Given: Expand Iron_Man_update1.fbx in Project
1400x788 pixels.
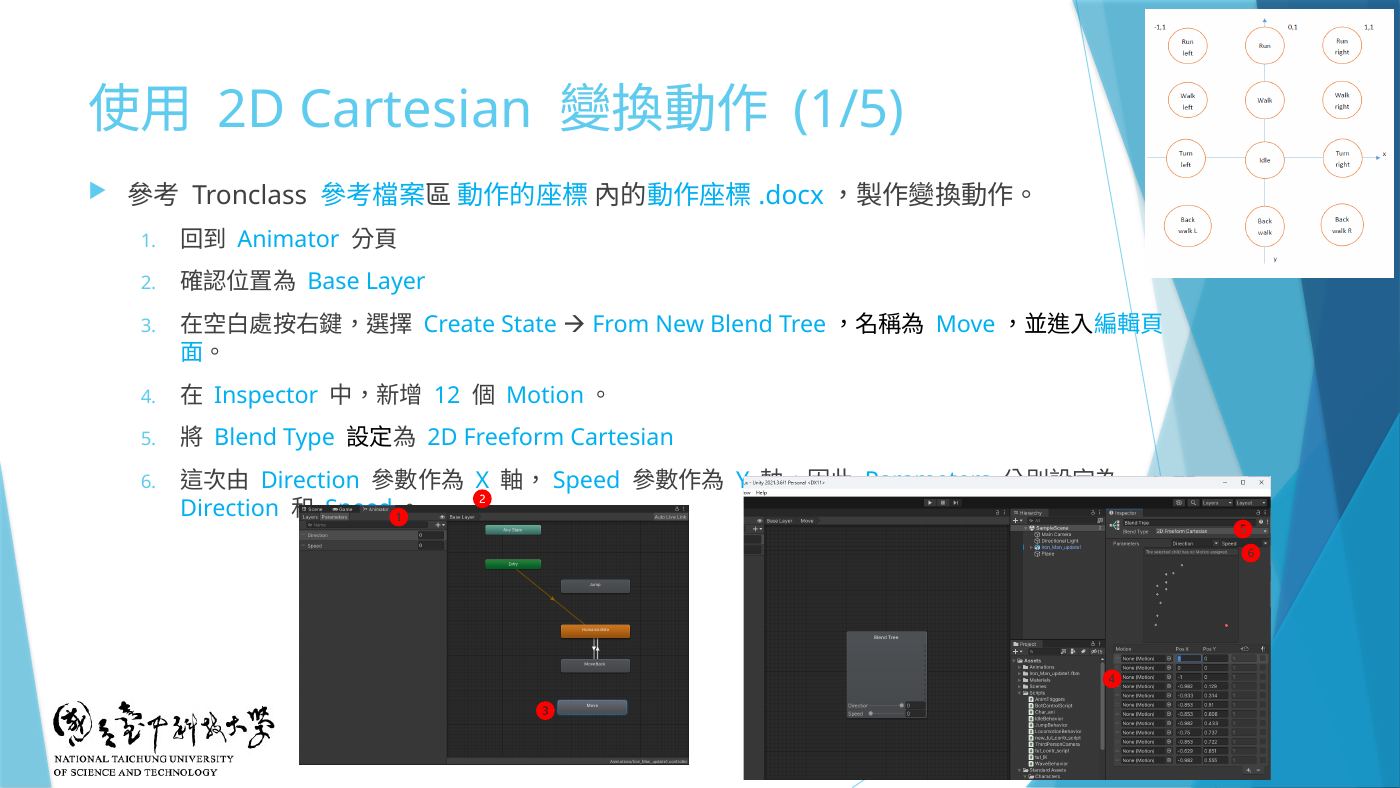Looking at the screenshot, I should 1019,674.
